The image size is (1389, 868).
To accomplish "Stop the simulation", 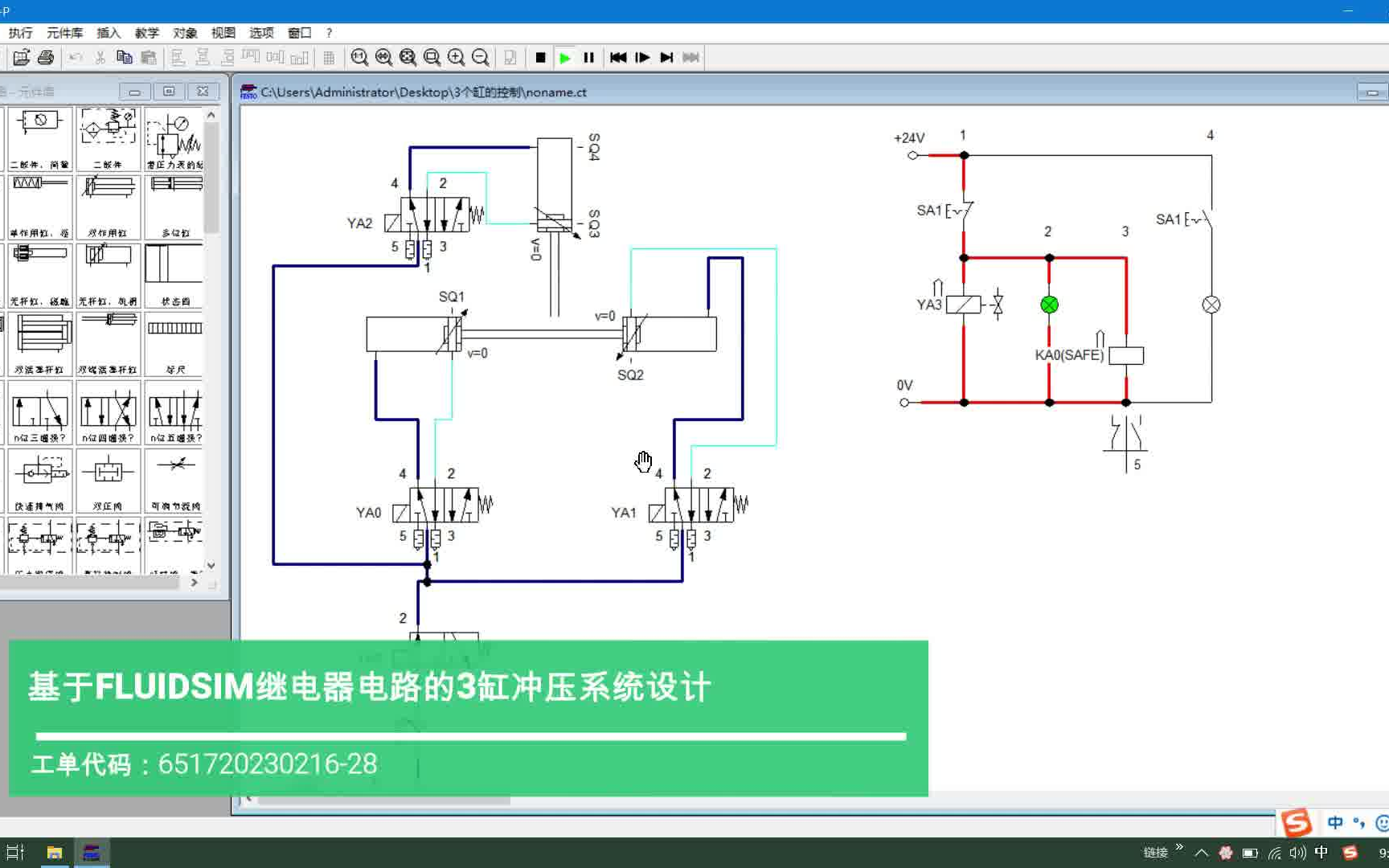I will [x=540, y=57].
